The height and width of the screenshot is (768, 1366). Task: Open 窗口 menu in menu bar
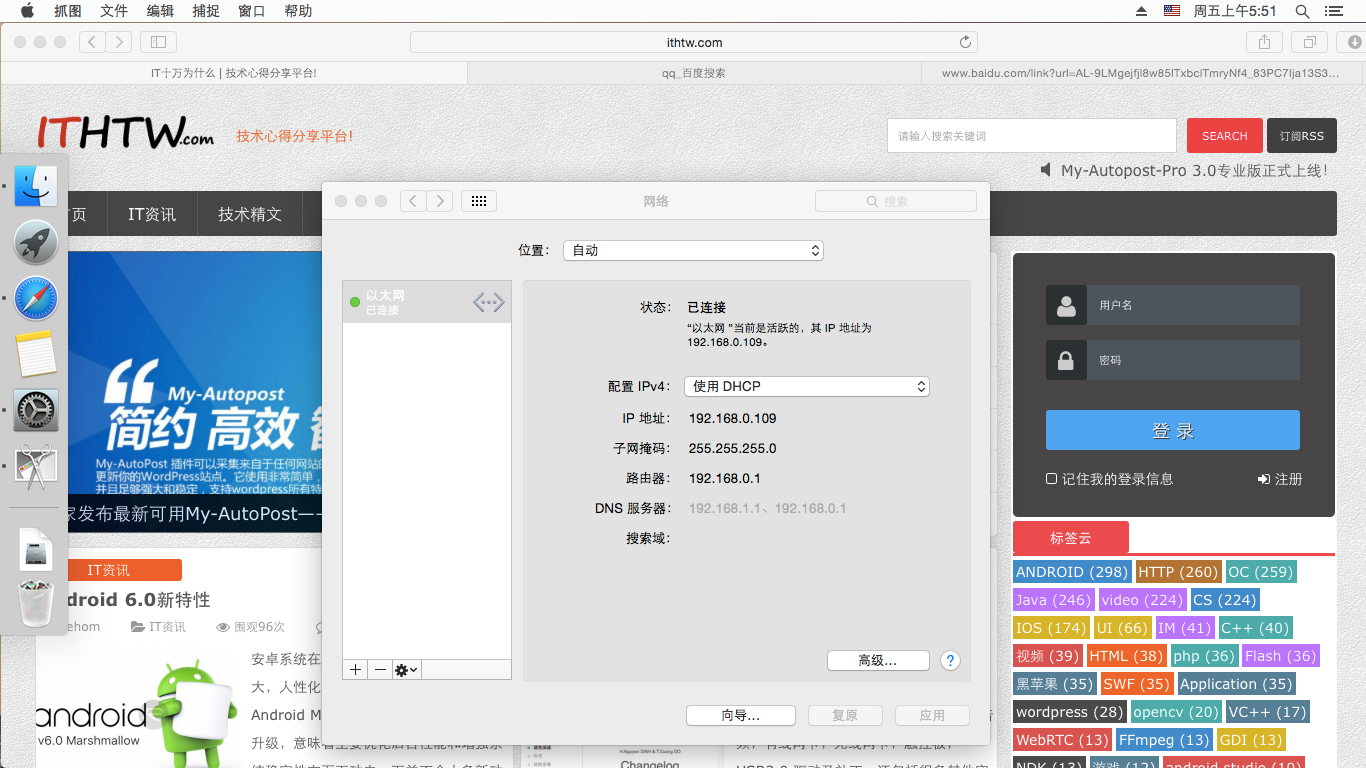click(x=252, y=11)
